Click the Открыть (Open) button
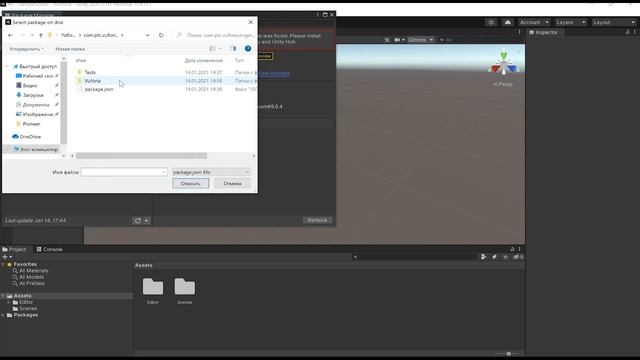The image size is (640, 360). [191, 184]
